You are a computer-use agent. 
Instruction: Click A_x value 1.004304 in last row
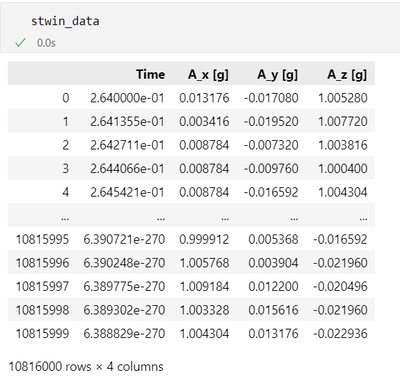click(x=205, y=334)
